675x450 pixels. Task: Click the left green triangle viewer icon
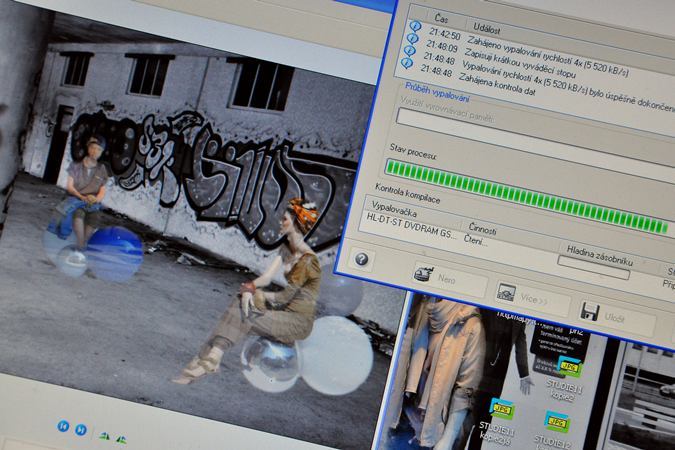pyautogui.click(x=104, y=435)
